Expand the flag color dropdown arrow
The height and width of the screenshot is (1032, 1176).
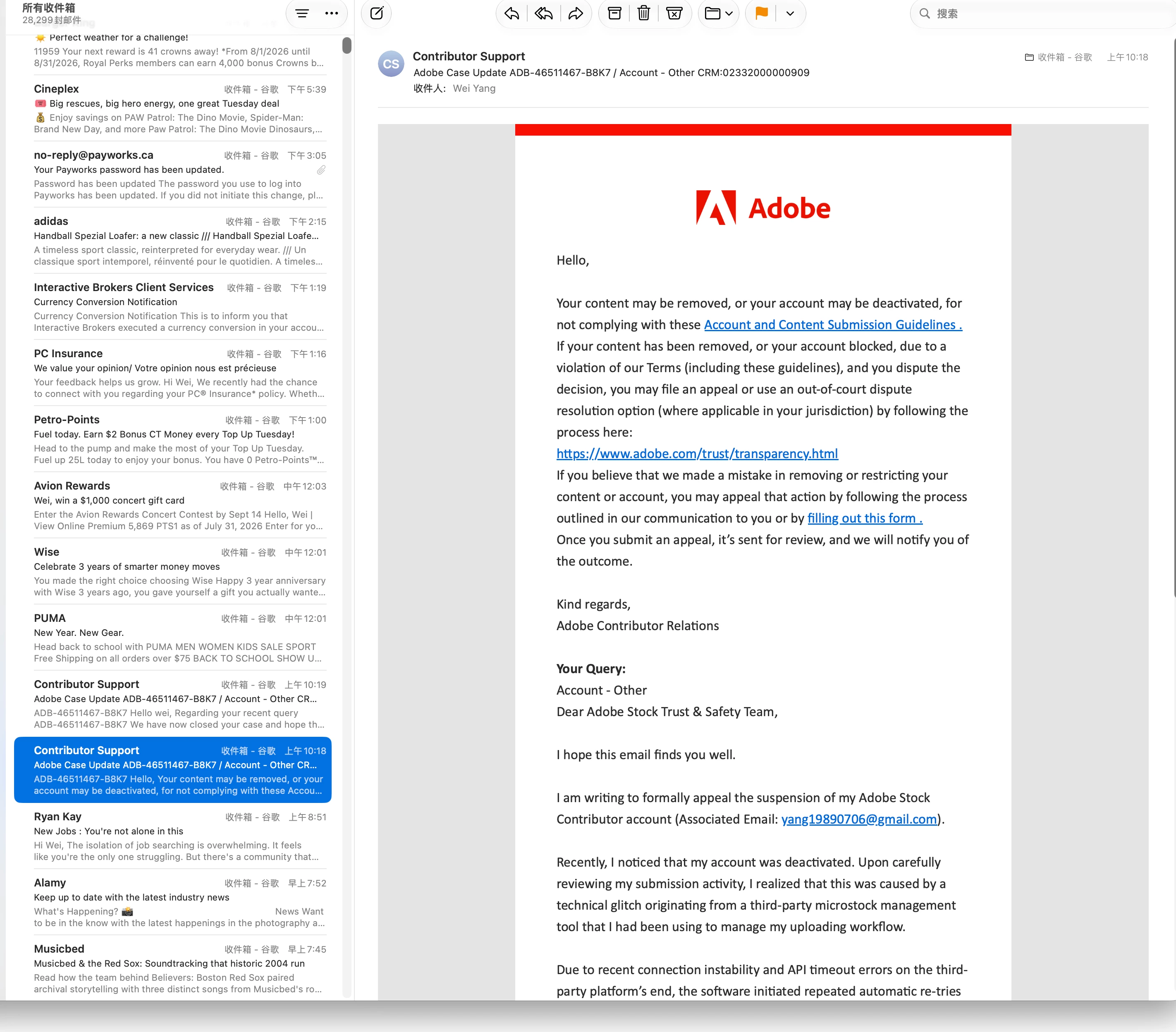790,13
